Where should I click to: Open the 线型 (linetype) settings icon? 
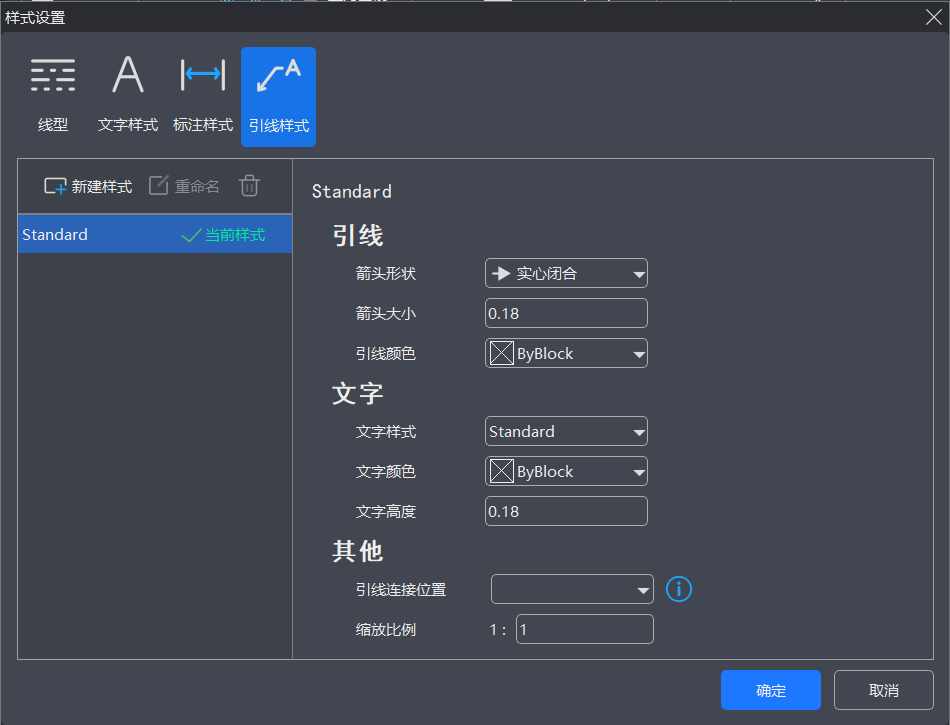click(x=53, y=76)
